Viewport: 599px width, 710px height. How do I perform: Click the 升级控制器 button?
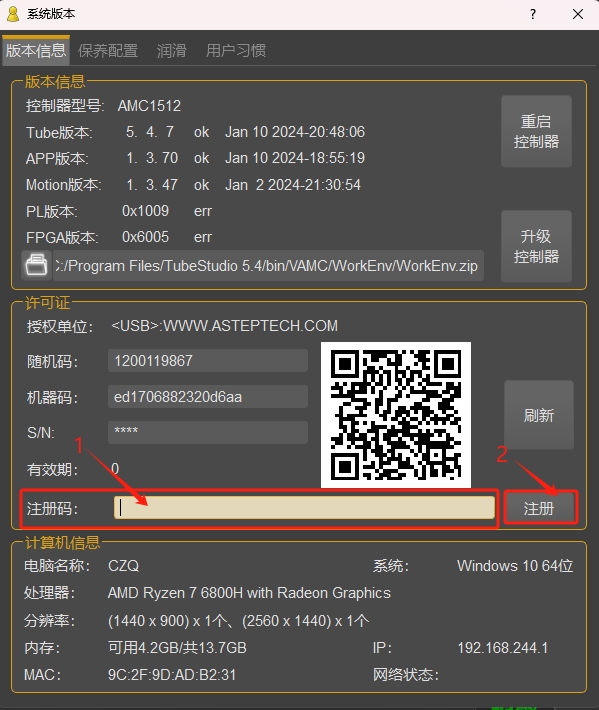[x=536, y=246]
